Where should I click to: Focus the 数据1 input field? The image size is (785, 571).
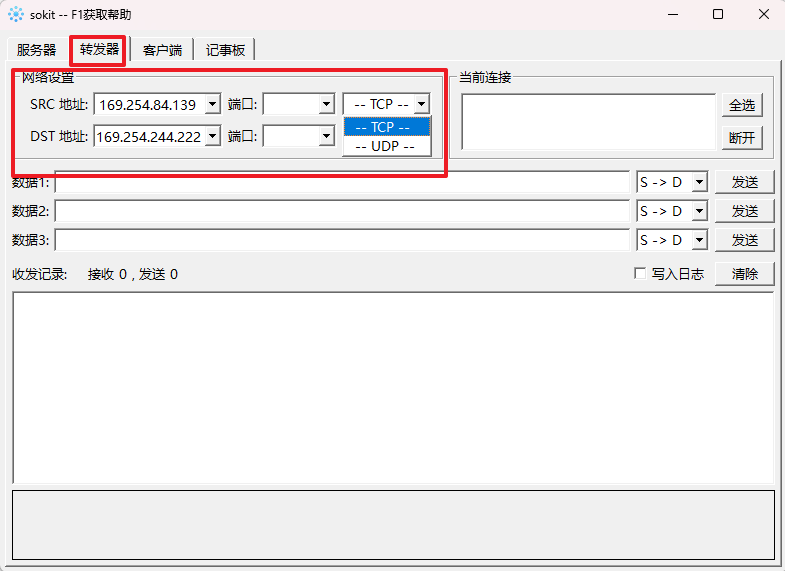coord(342,182)
